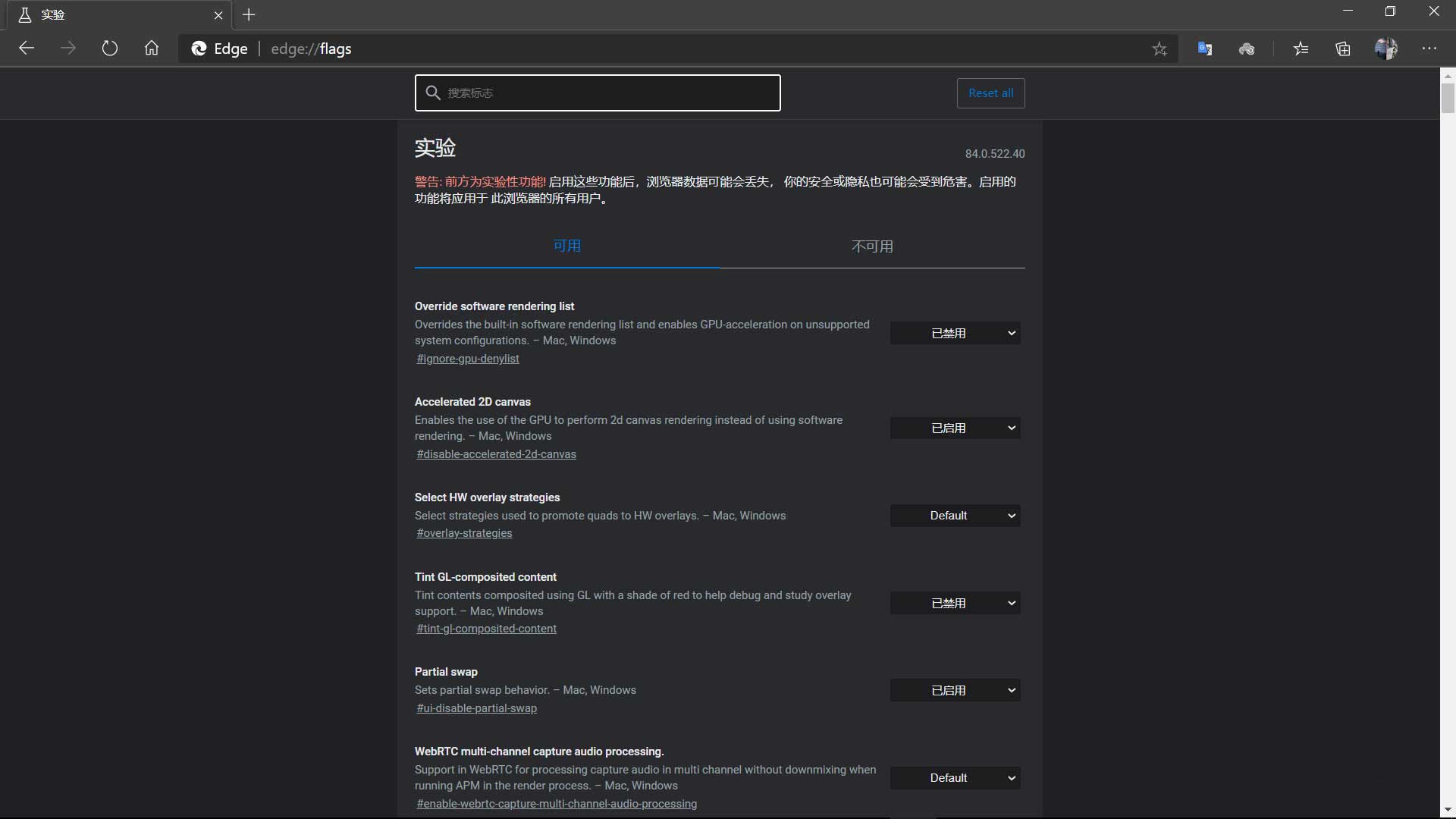Expand Override software rendering list dropdown
Screen dimensions: 1456x819
click(955, 333)
